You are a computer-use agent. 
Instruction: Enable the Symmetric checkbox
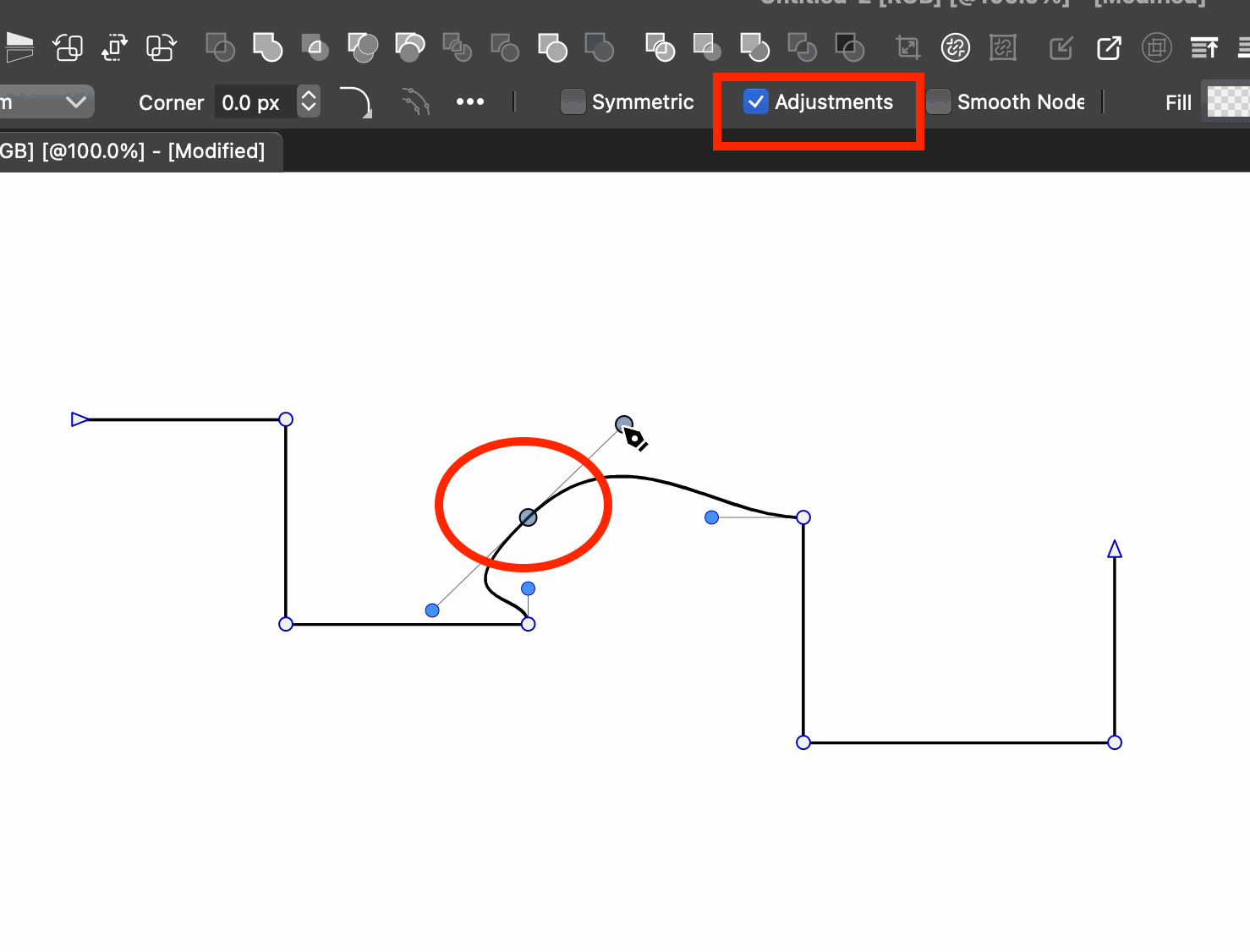click(573, 102)
